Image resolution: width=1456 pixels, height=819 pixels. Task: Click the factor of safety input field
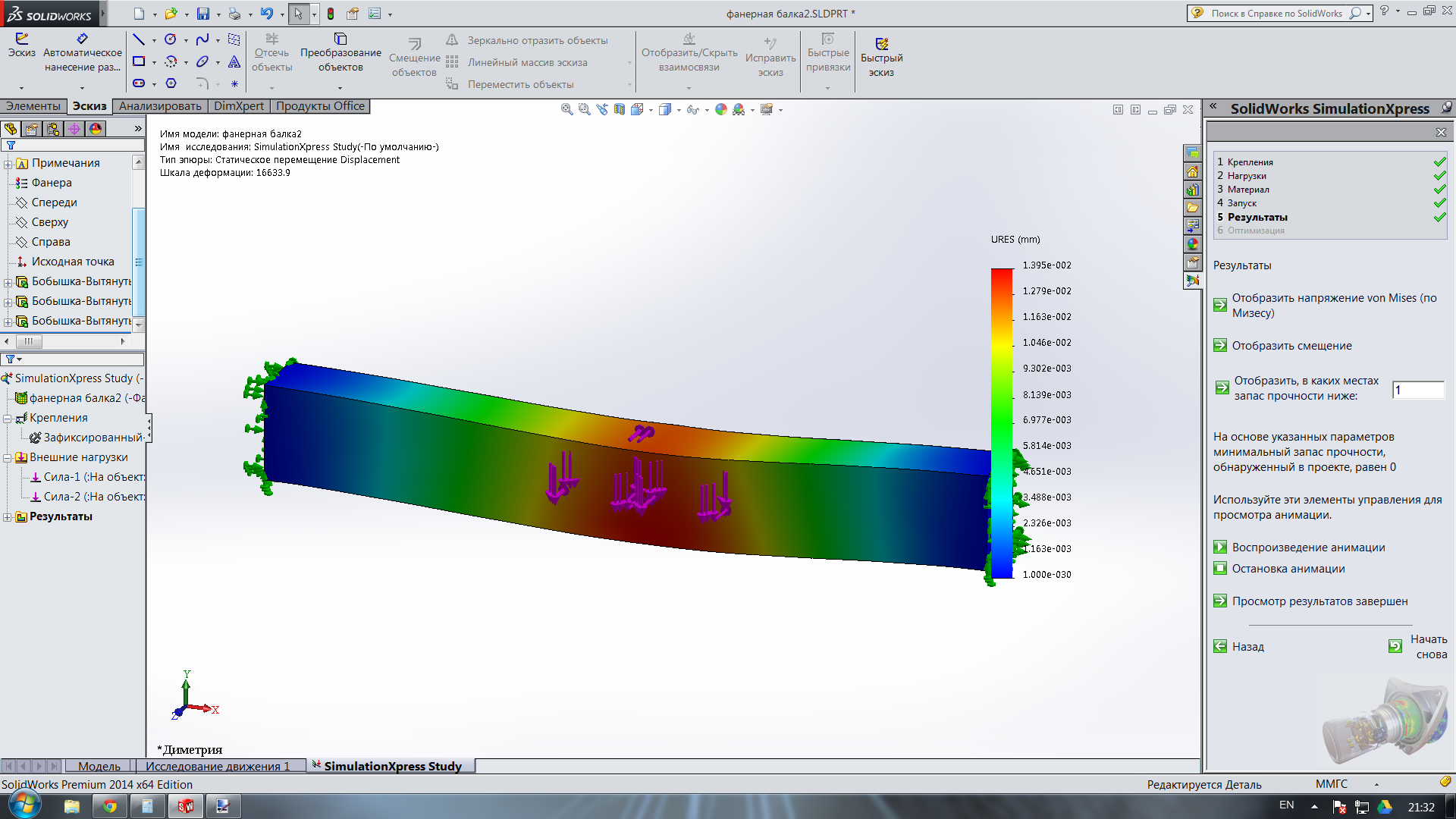point(1417,390)
